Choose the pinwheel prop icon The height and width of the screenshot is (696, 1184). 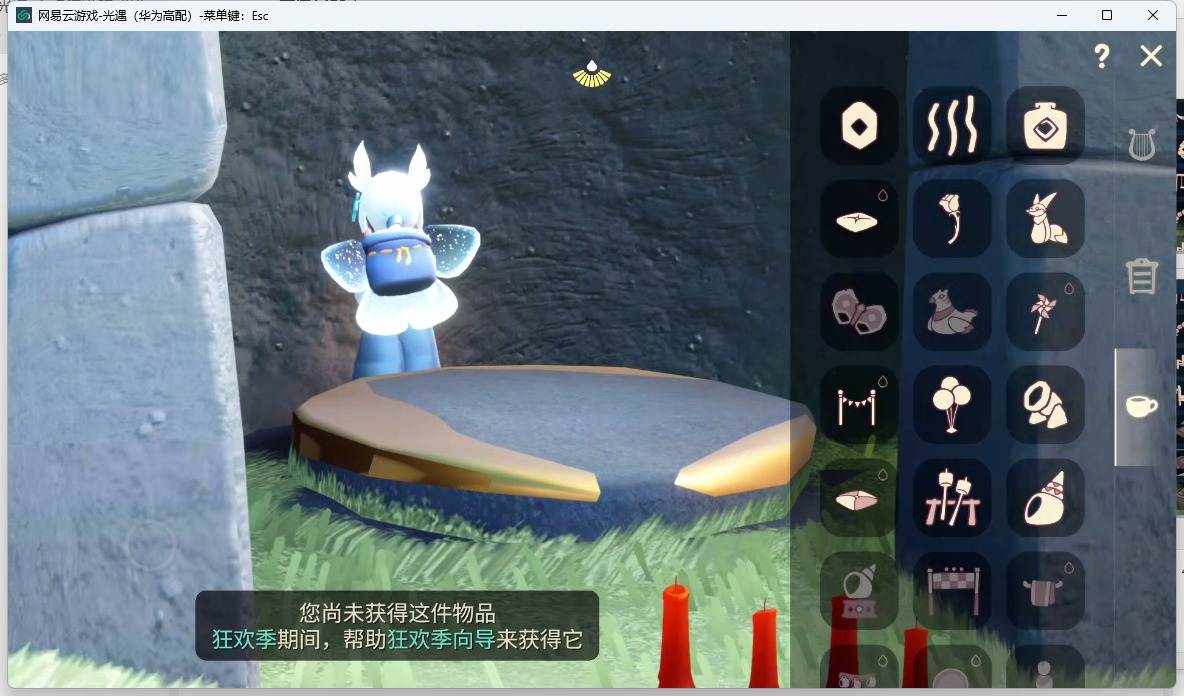1046,312
